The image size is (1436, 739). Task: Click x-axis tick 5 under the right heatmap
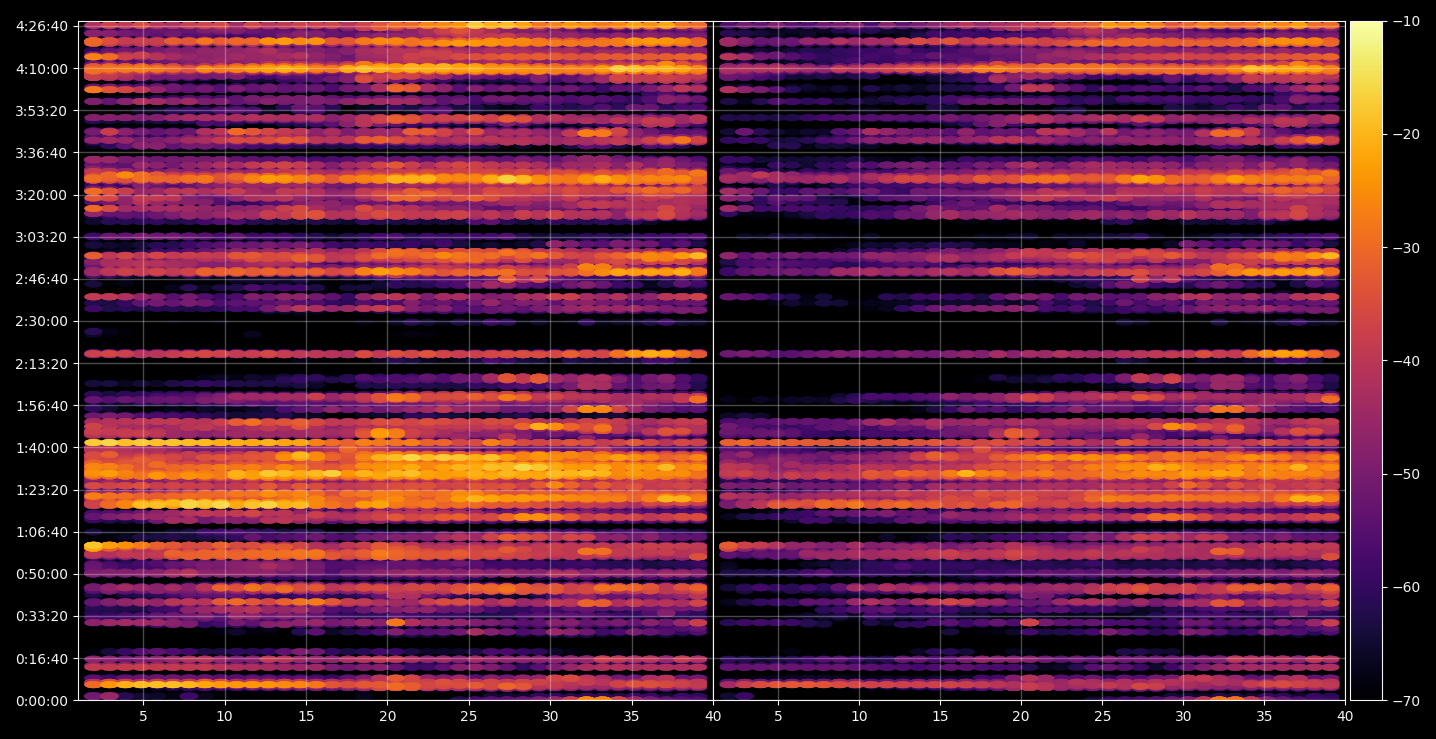point(777,716)
